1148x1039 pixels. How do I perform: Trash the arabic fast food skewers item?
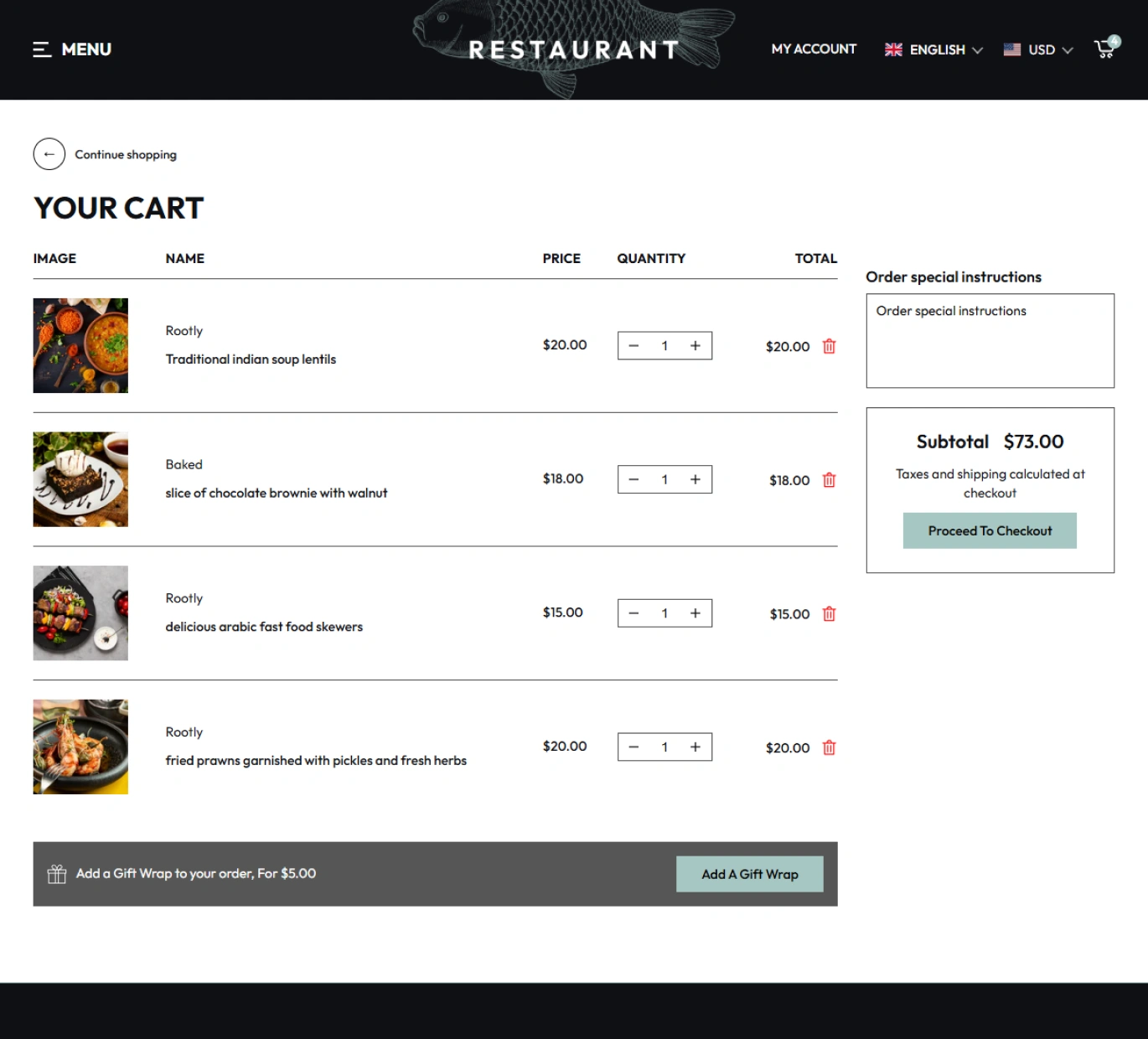[x=829, y=614]
